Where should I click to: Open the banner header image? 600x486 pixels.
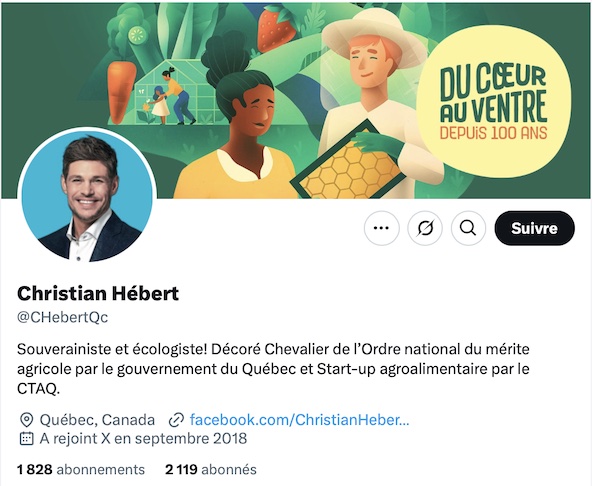(296, 100)
